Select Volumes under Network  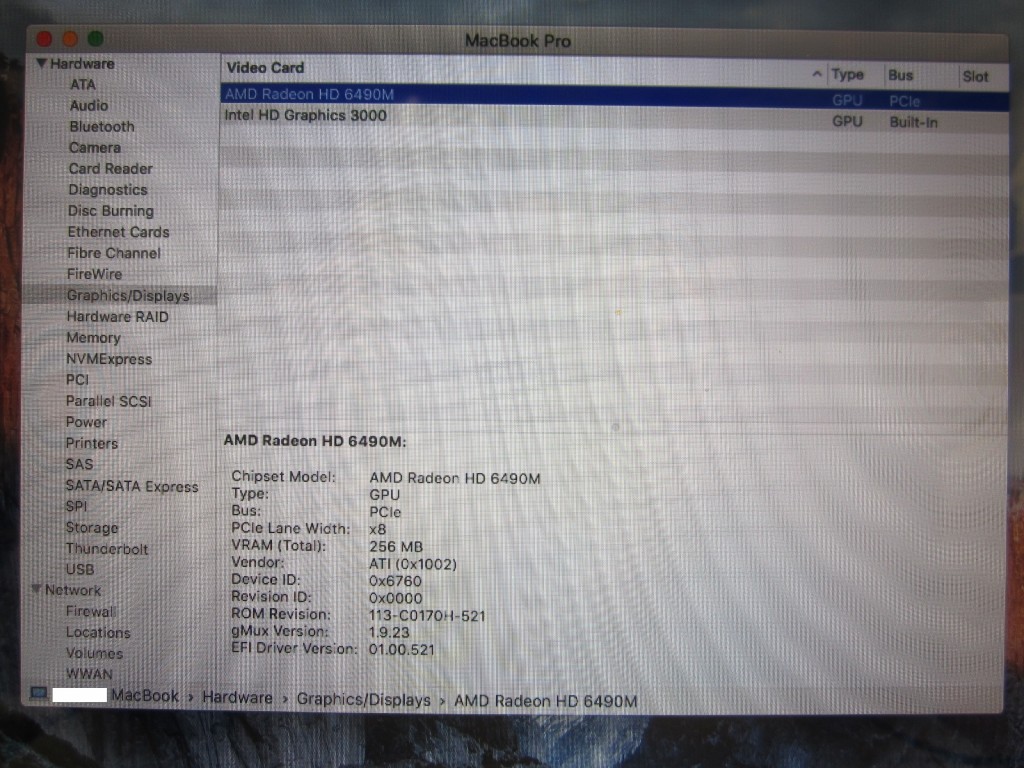[94, 653]
